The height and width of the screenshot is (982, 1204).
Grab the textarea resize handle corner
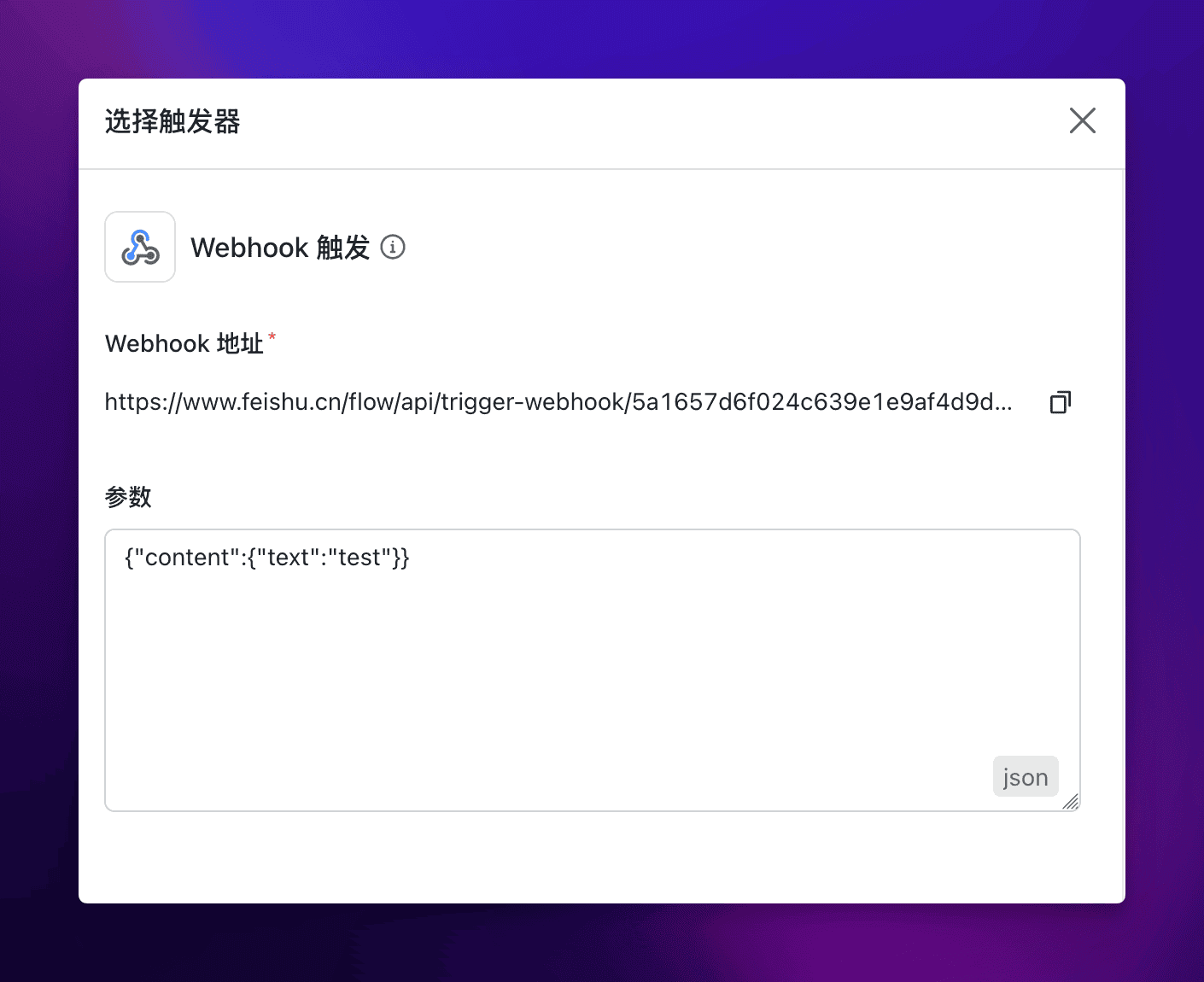click(1071, 801)
